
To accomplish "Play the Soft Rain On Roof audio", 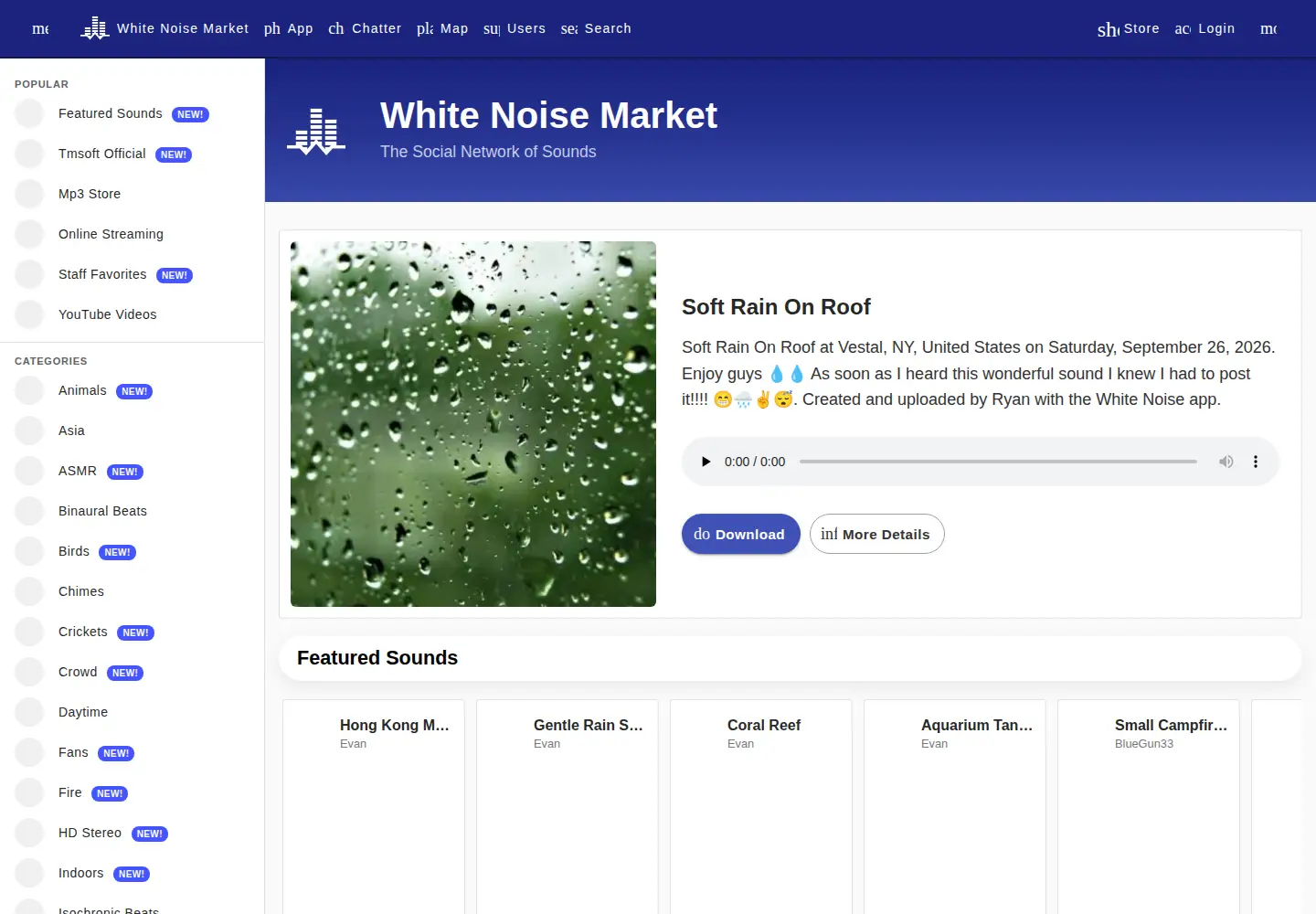I will pyautogui.click(x=706, y=462).
